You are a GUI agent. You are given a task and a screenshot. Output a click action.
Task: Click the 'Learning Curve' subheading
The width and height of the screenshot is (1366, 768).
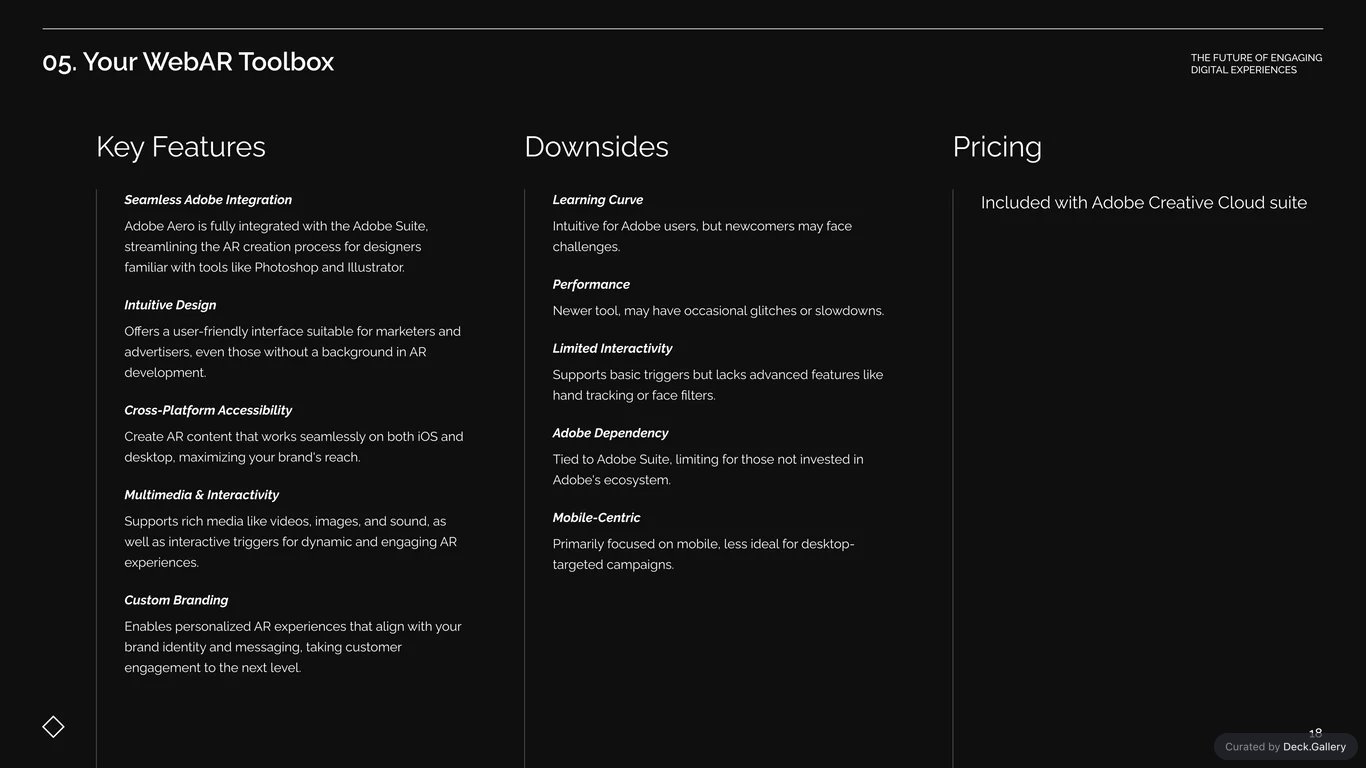tap(598, 200)
